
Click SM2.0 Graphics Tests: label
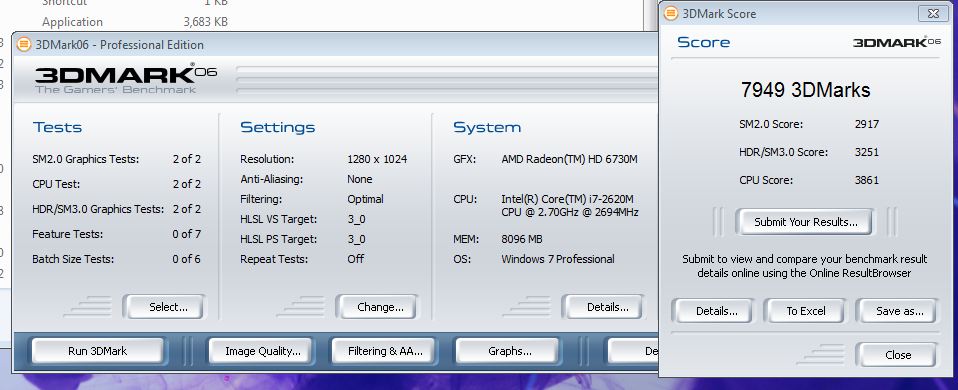86,159
